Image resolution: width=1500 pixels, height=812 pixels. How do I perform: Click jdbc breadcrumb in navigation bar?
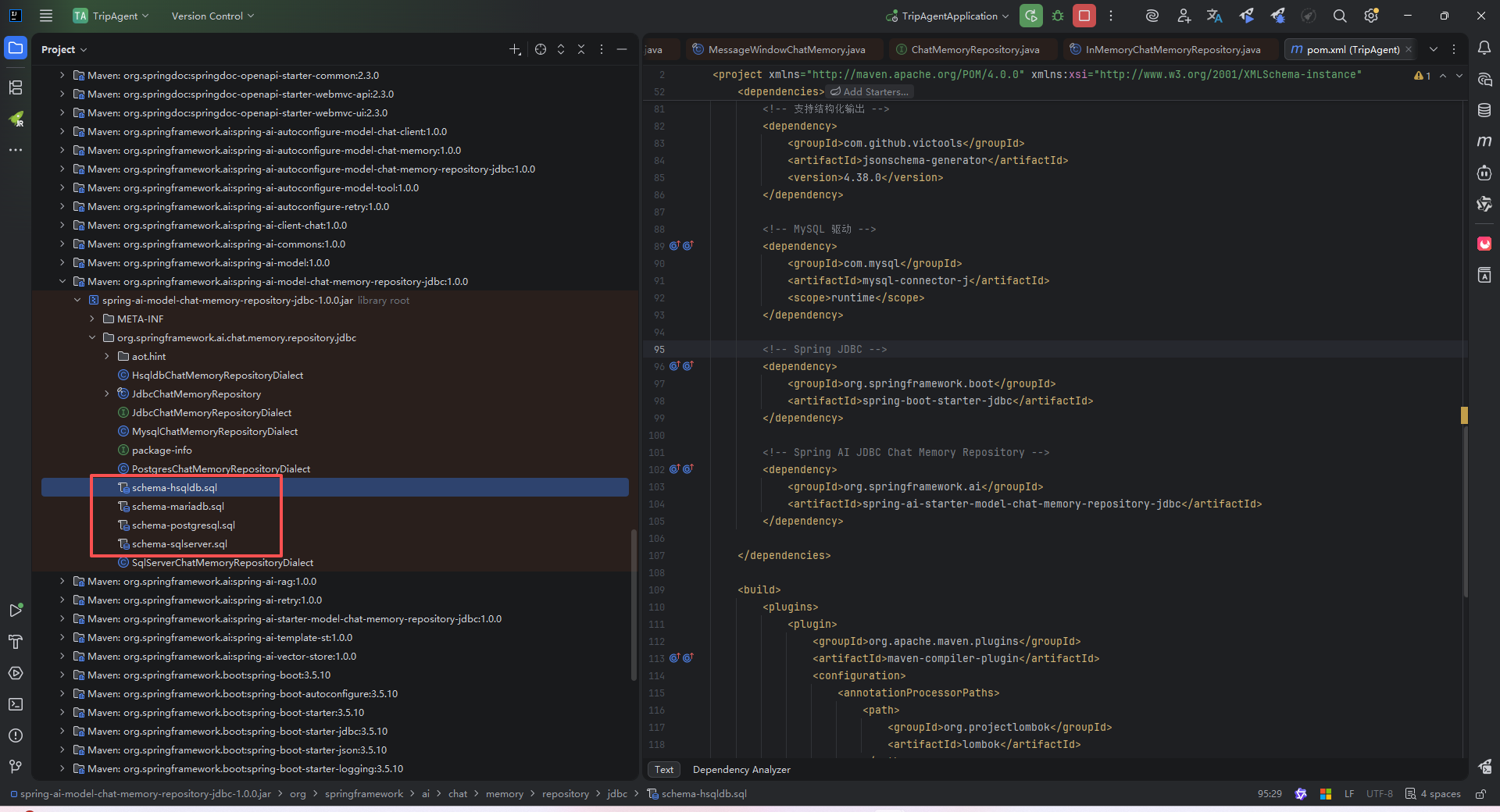617,794
